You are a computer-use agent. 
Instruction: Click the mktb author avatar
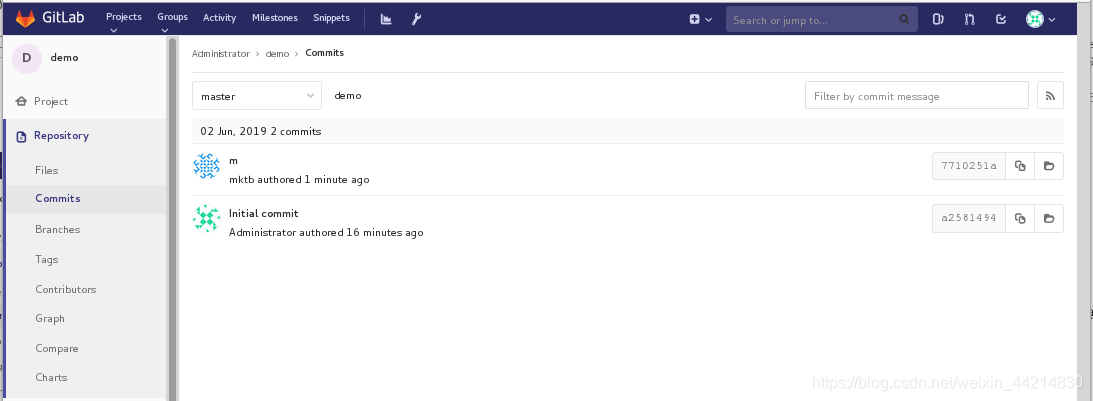tap(206, 166)
